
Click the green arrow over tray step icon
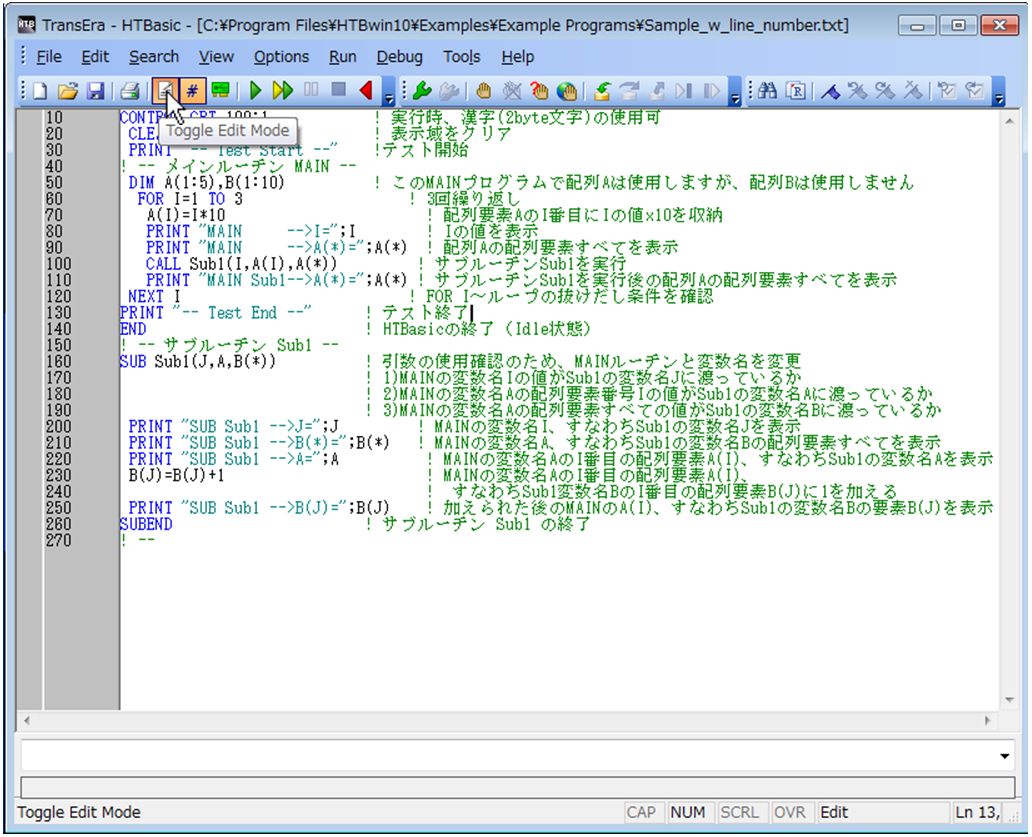click(602, 91)
